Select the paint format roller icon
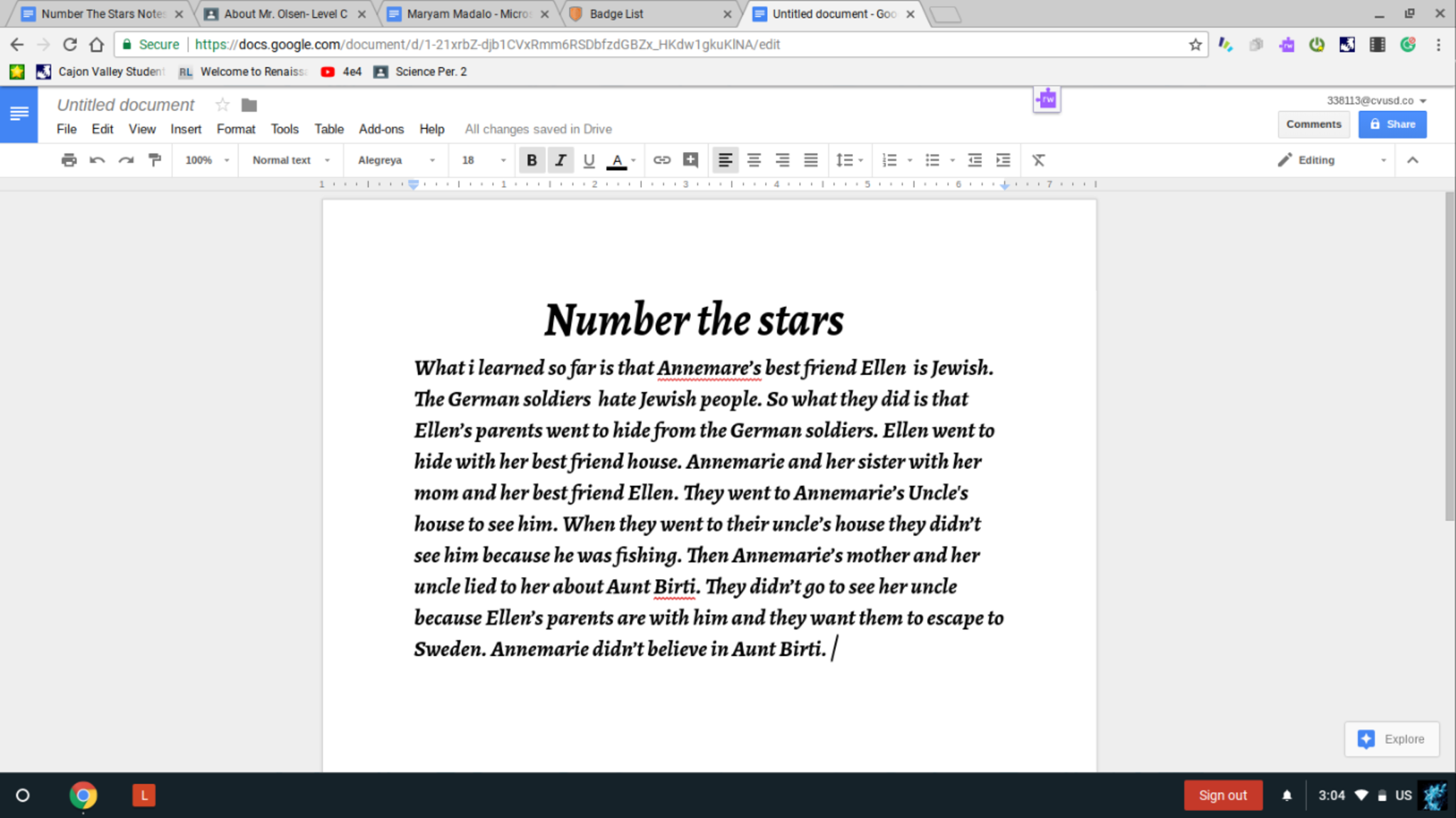The image size is (1456, 818). tap(154, 160)
